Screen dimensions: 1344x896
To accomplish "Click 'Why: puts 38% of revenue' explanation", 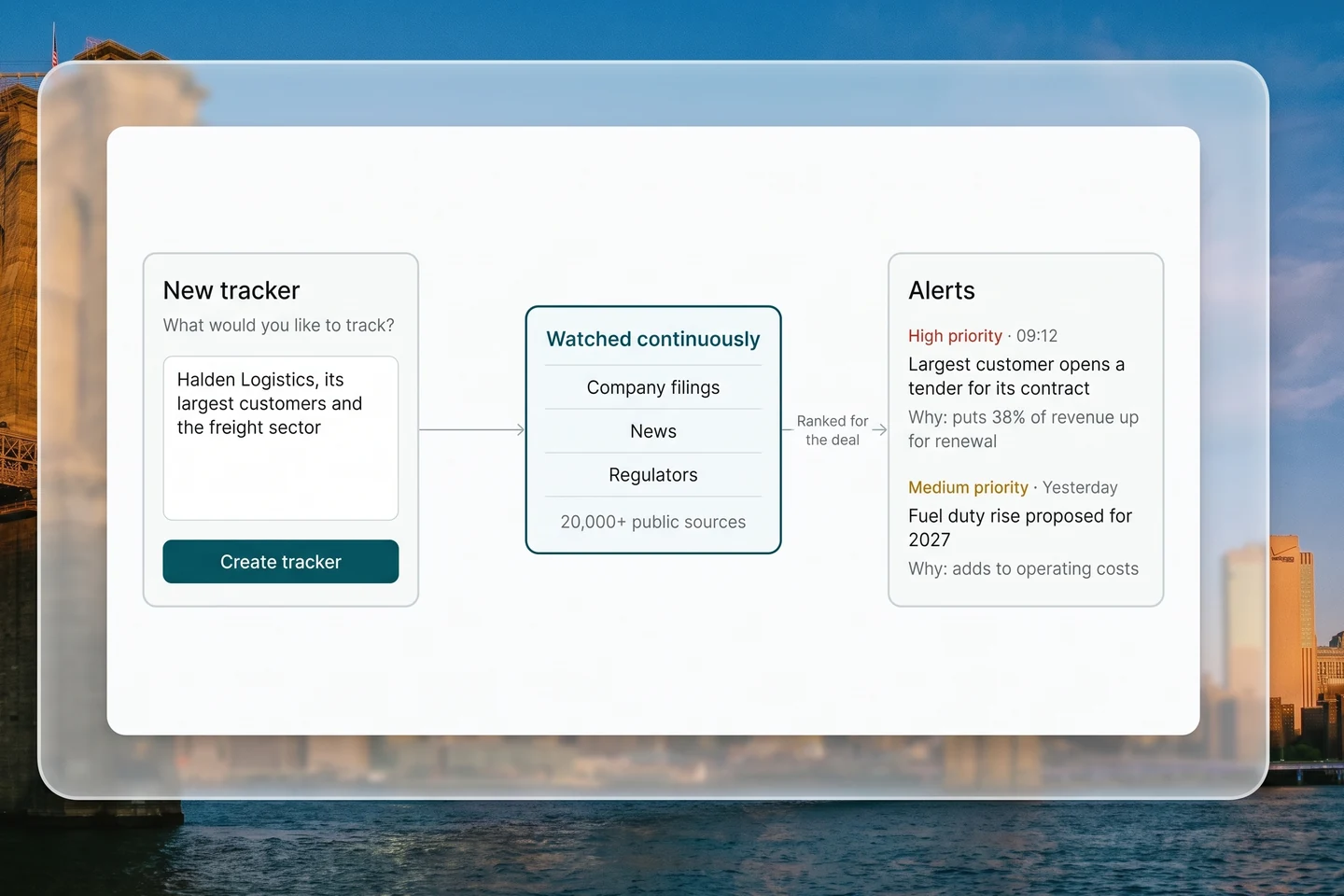I will pos(1023,429).
